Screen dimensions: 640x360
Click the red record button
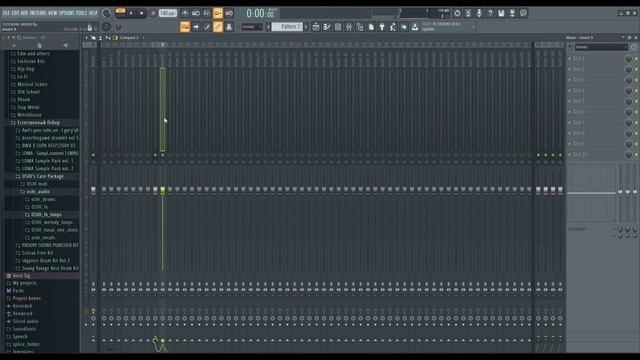coord(153,13)
